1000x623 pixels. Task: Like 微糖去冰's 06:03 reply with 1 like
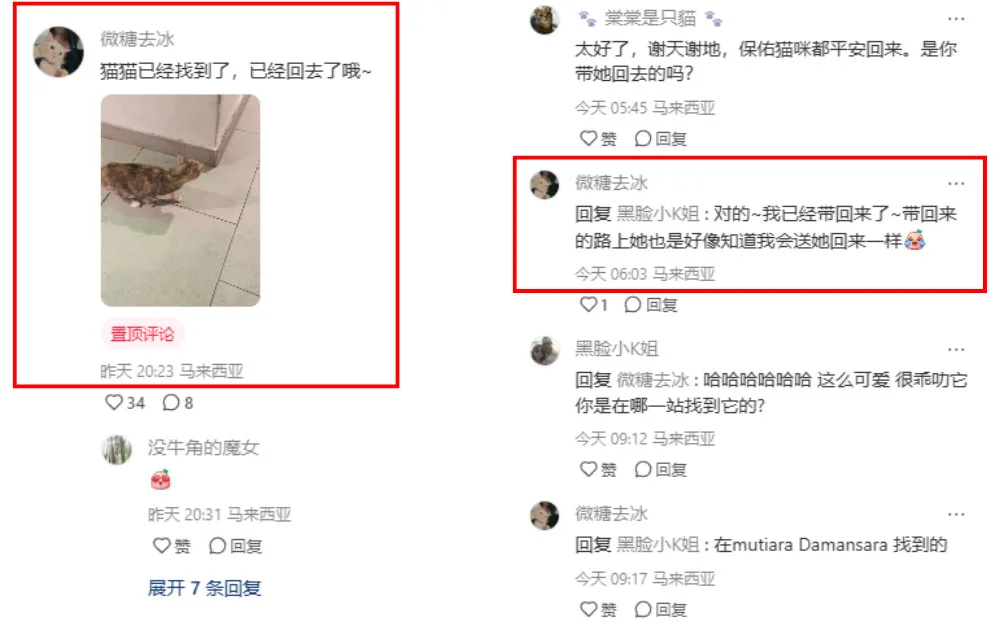pyautogui.click(x=594, y=305)
